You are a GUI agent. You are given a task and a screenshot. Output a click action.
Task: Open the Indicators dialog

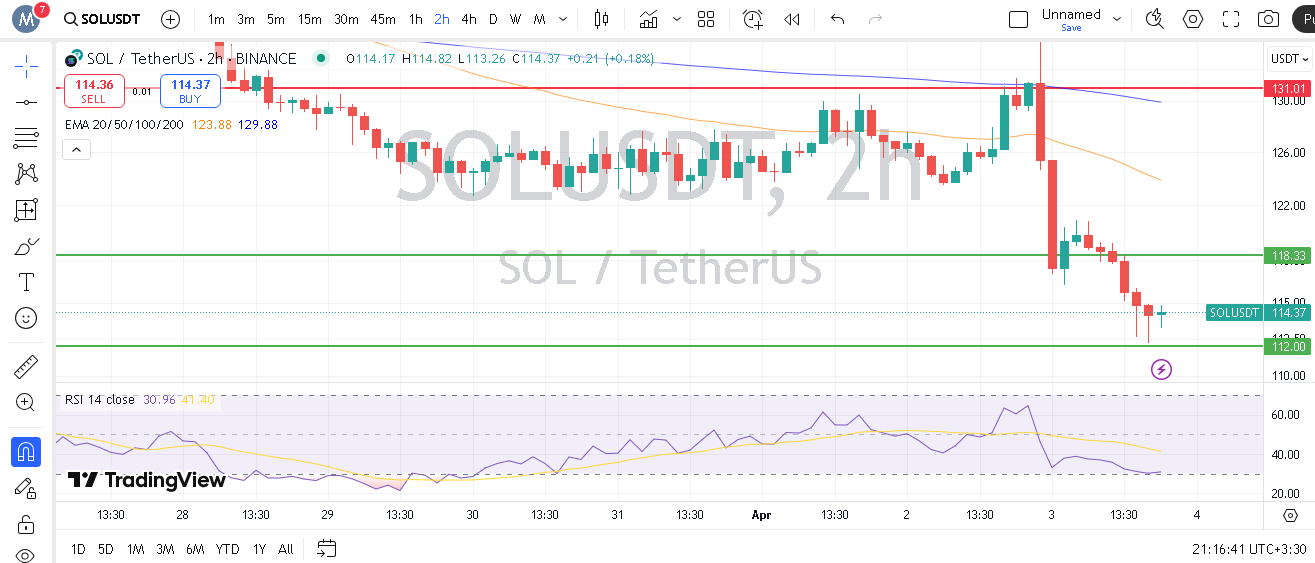(x=649, y=19)
